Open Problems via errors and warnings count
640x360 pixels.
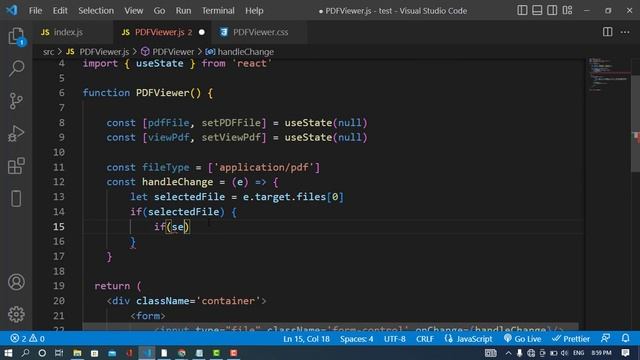(27, 338)
